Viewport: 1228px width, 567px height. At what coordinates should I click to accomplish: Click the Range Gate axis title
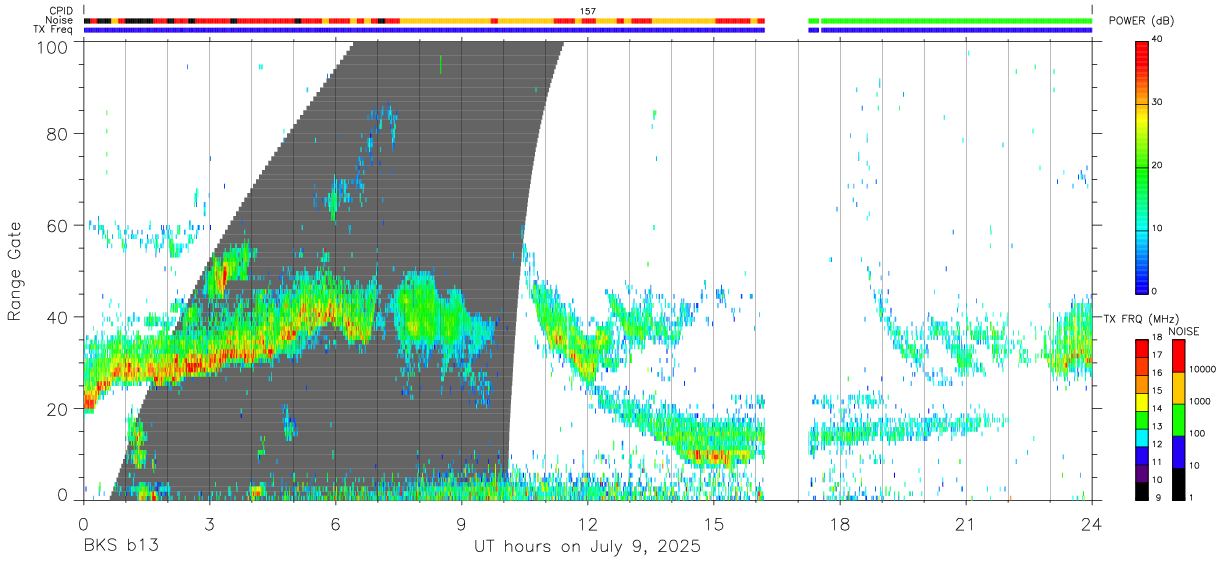(16, 270)
